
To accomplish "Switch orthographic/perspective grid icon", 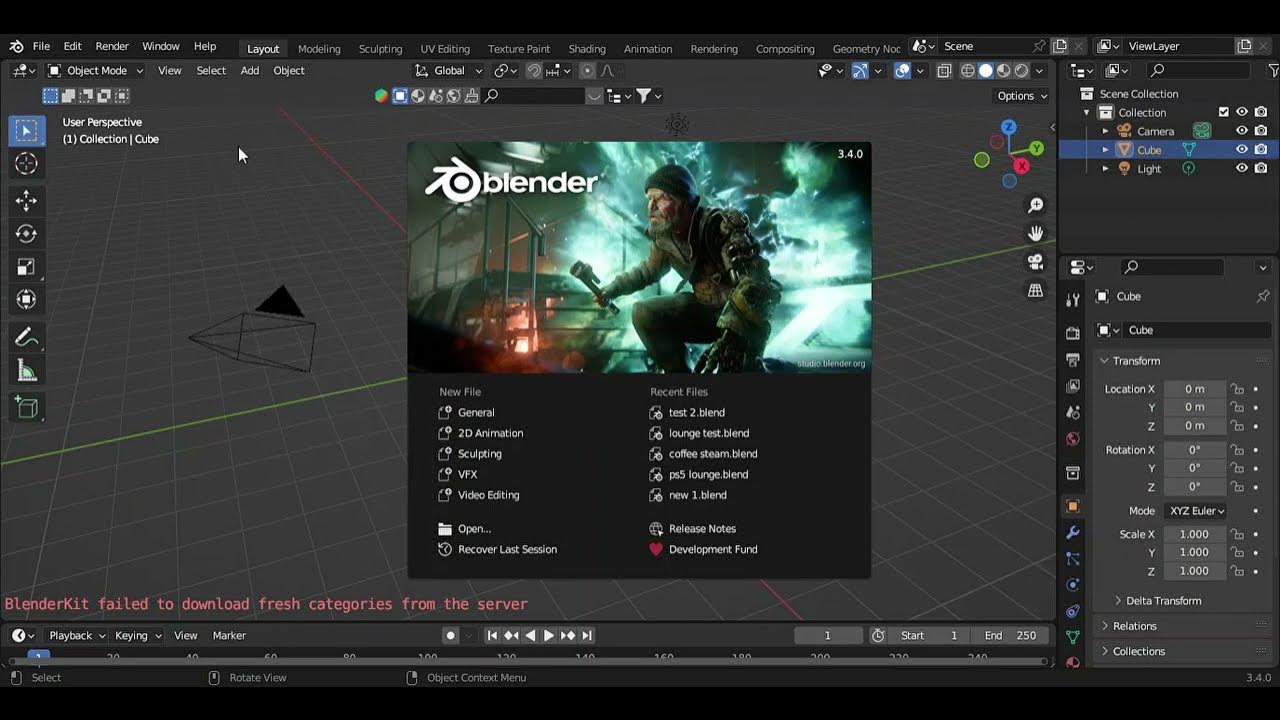I will point(1035,291).
